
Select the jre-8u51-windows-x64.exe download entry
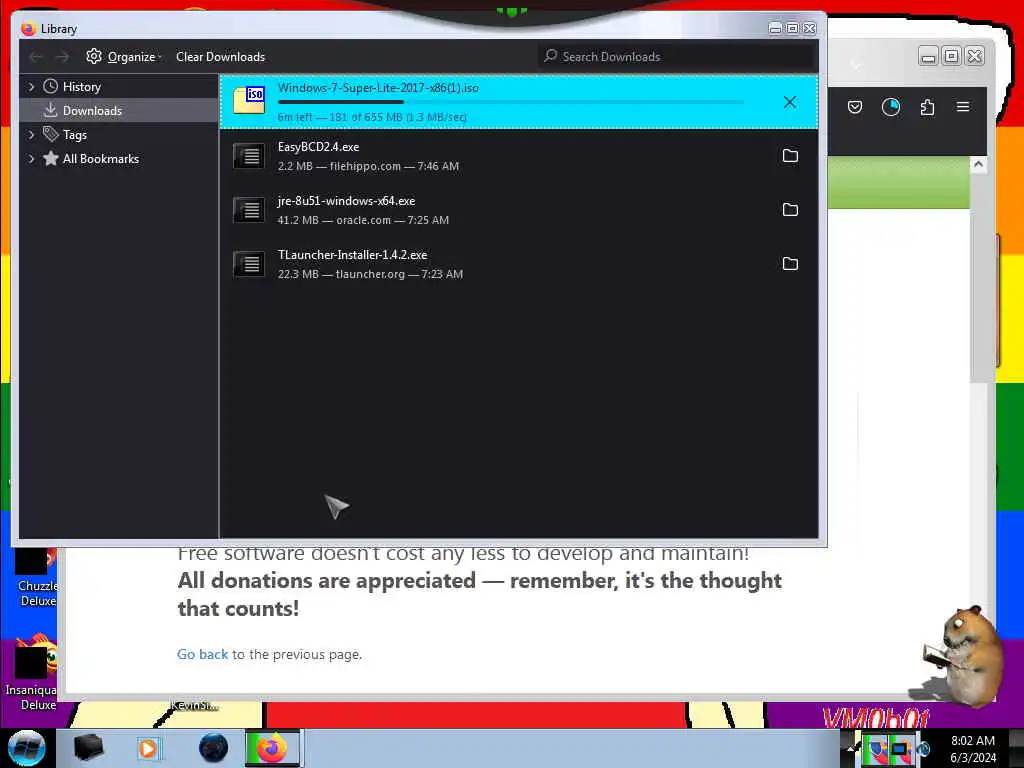(x=519, y=210)
